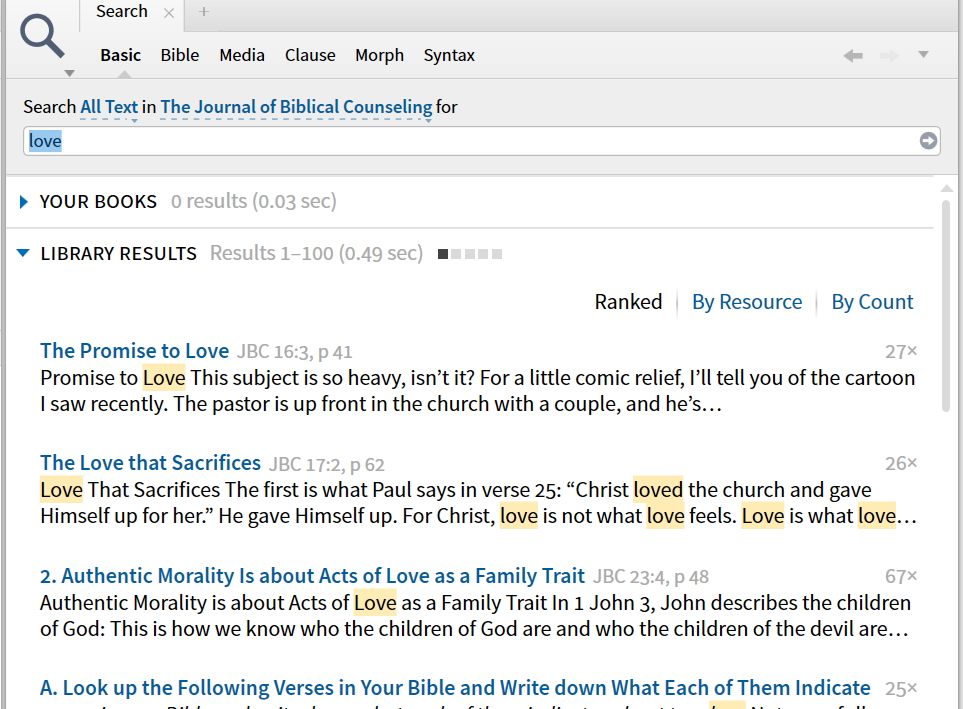Viewport: 963px width, 709px height.
Task: Click the search input containing love
Action: click(470, 141)
